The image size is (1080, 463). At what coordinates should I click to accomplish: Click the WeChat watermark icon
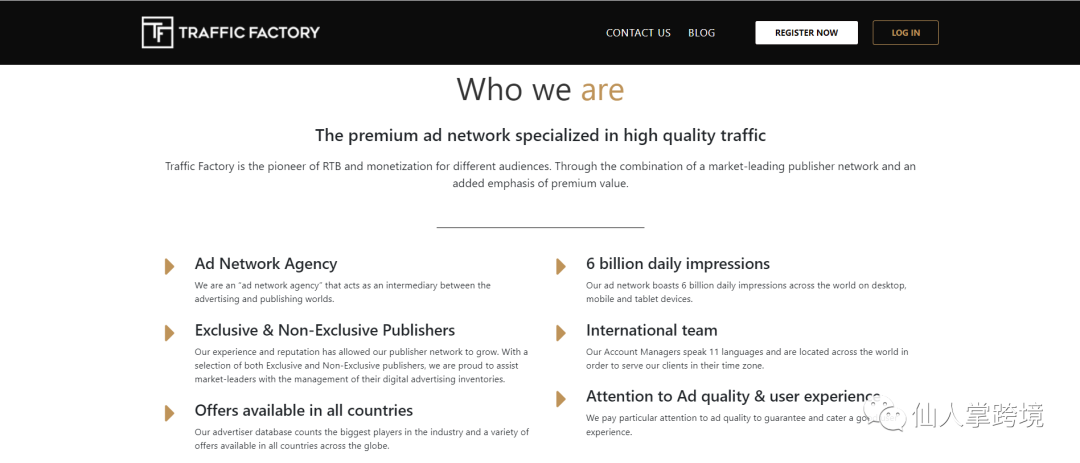click(x=891, y=415)
